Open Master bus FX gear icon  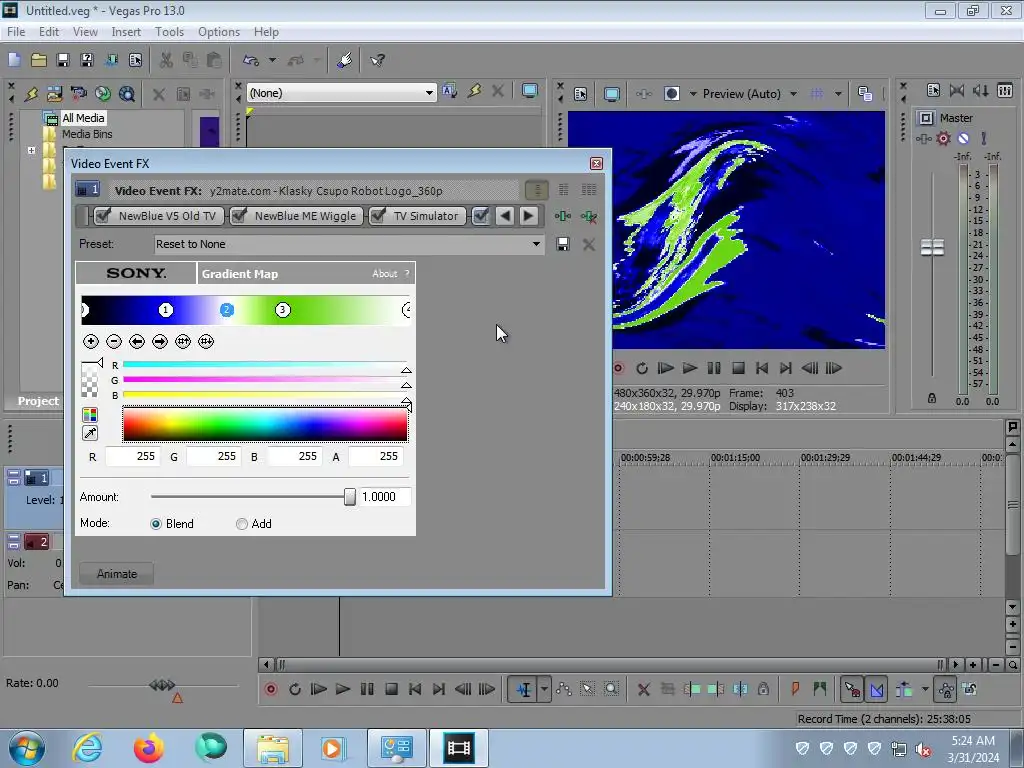(943, 138)
